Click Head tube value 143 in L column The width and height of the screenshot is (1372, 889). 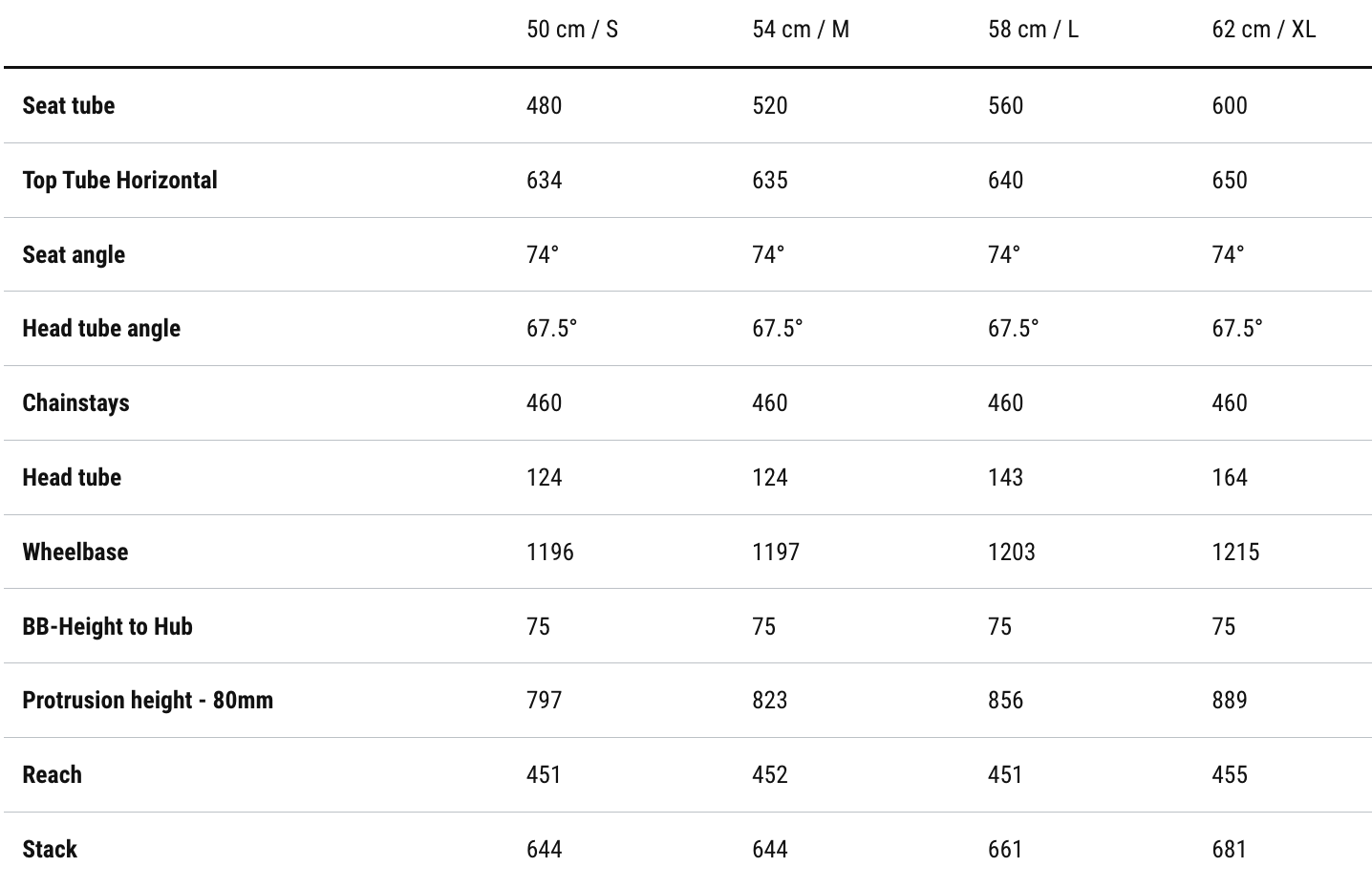click(x=1005, y=477)
